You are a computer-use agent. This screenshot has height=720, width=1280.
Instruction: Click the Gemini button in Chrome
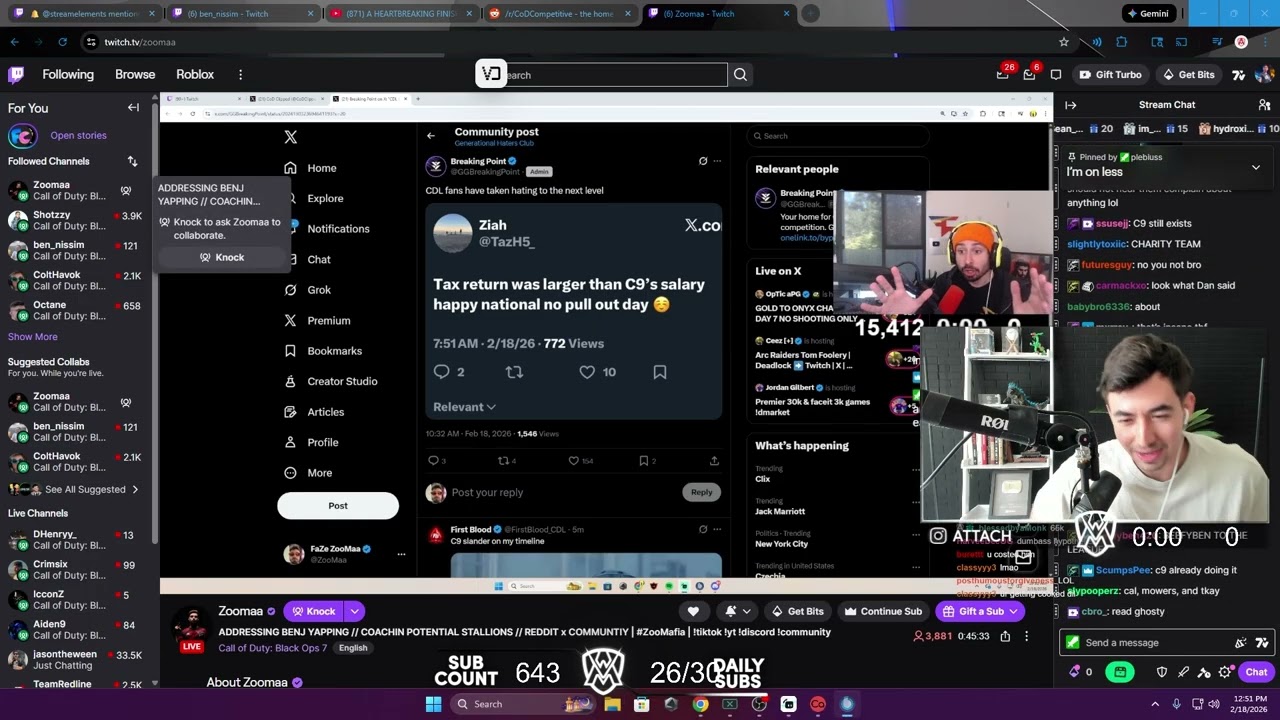click(1147, 14)
